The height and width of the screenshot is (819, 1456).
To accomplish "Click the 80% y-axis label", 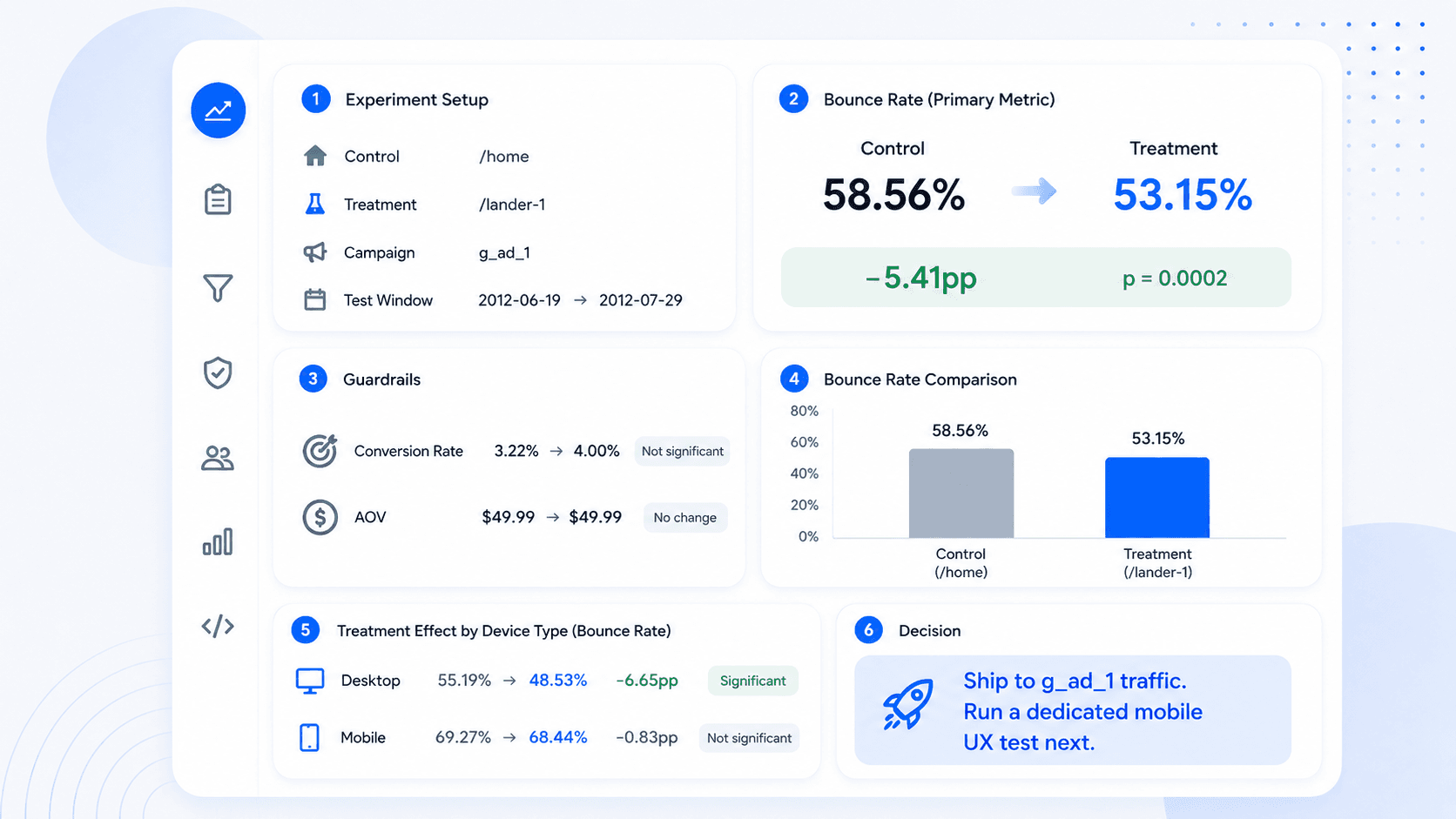I will coord(805,411).
